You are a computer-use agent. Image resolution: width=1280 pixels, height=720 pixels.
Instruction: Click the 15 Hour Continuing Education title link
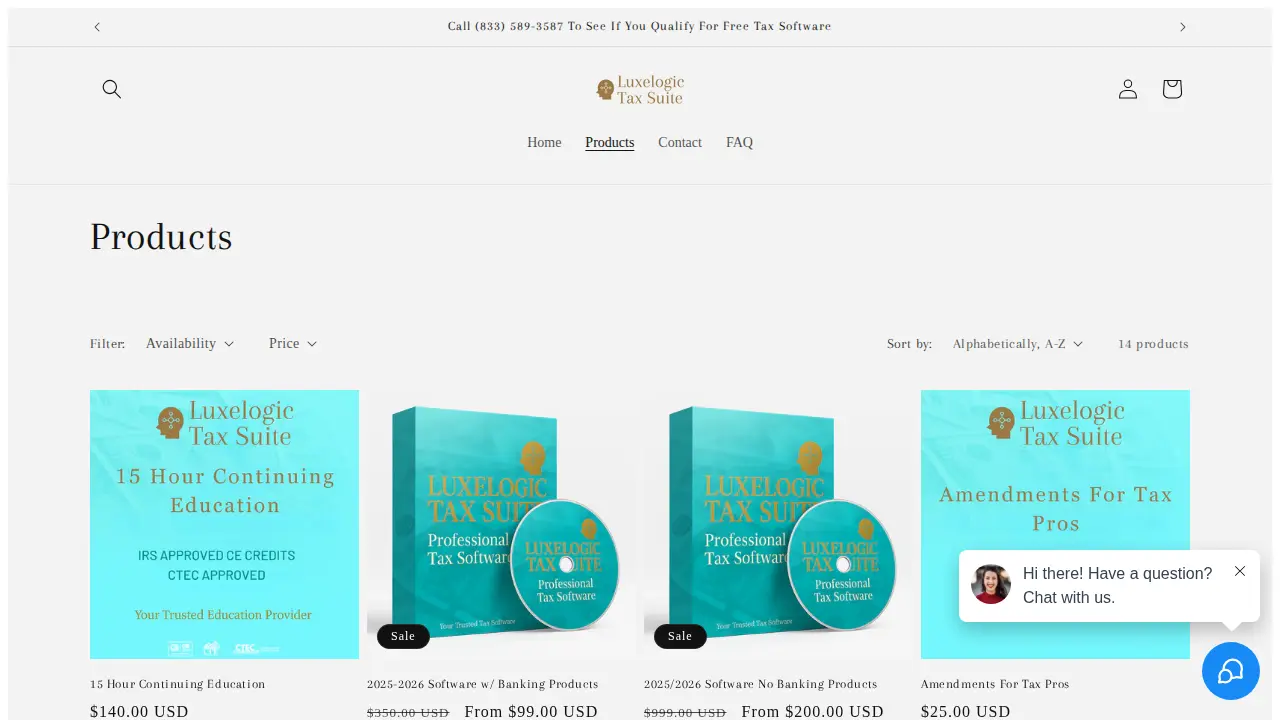[178, 684]
